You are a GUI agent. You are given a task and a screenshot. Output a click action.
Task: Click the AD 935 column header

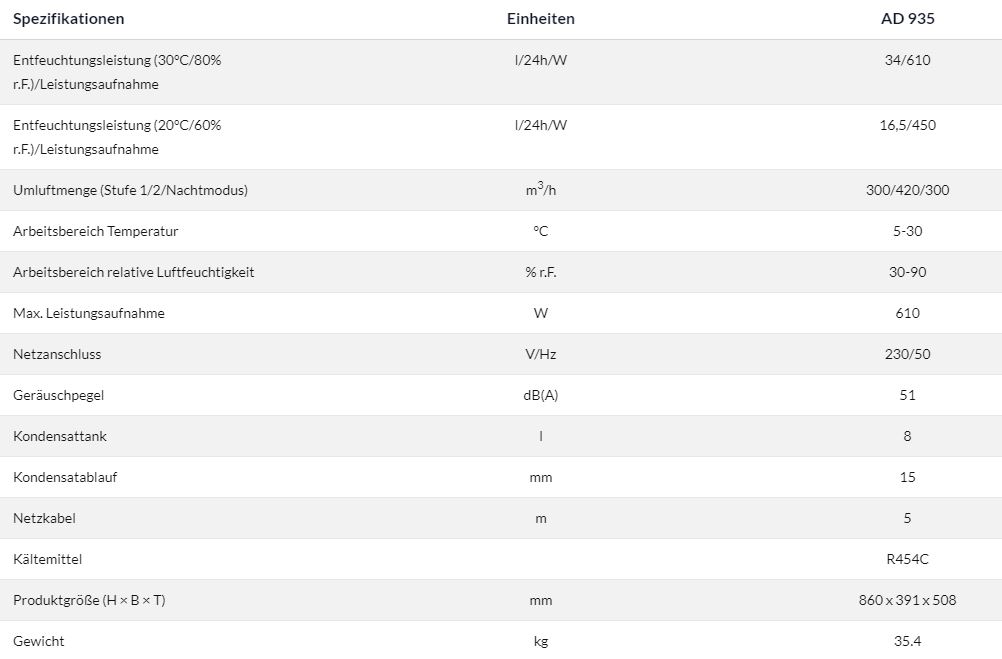907,19
